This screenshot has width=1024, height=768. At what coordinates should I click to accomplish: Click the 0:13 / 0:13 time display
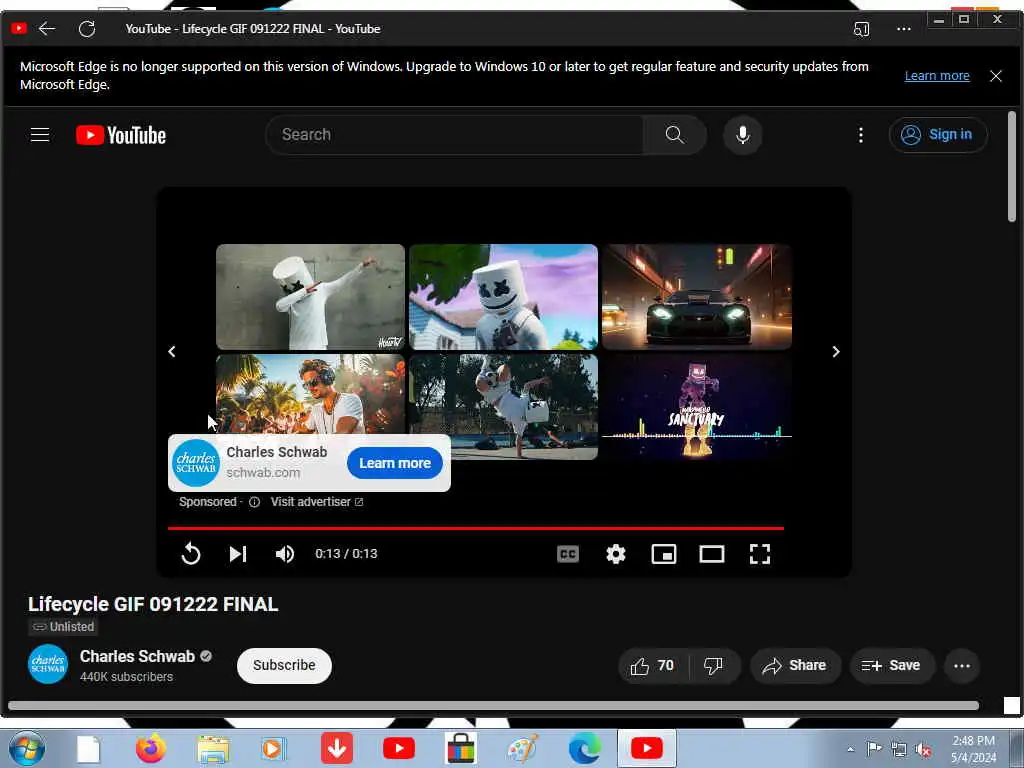tap(346, 554)
